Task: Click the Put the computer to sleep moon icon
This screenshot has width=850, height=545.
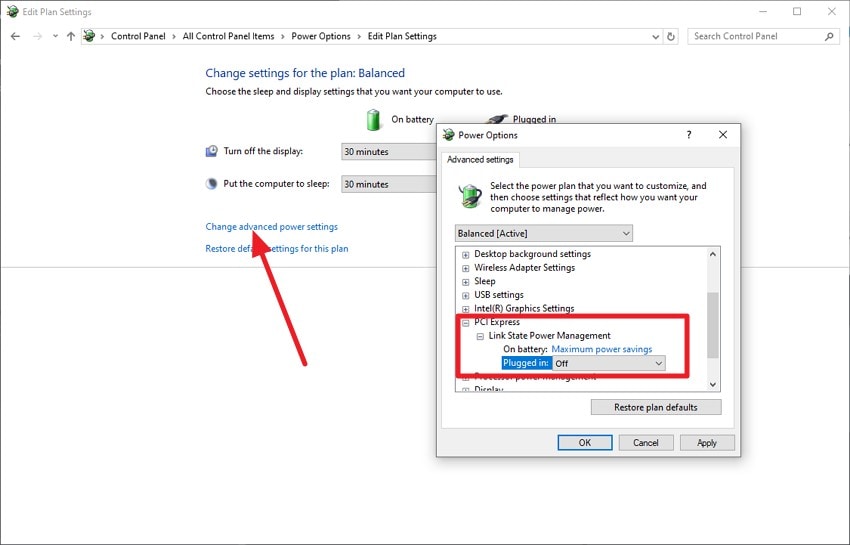Action: 211,184
